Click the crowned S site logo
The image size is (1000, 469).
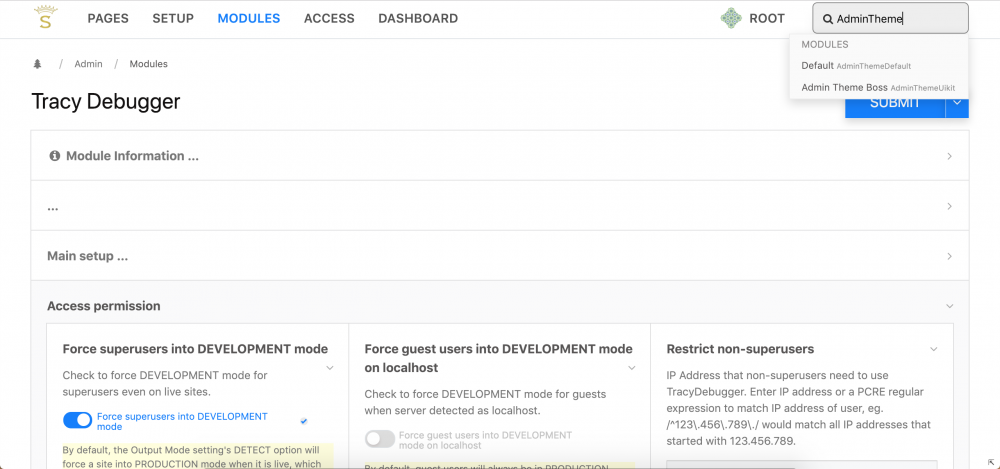point(45,17)
